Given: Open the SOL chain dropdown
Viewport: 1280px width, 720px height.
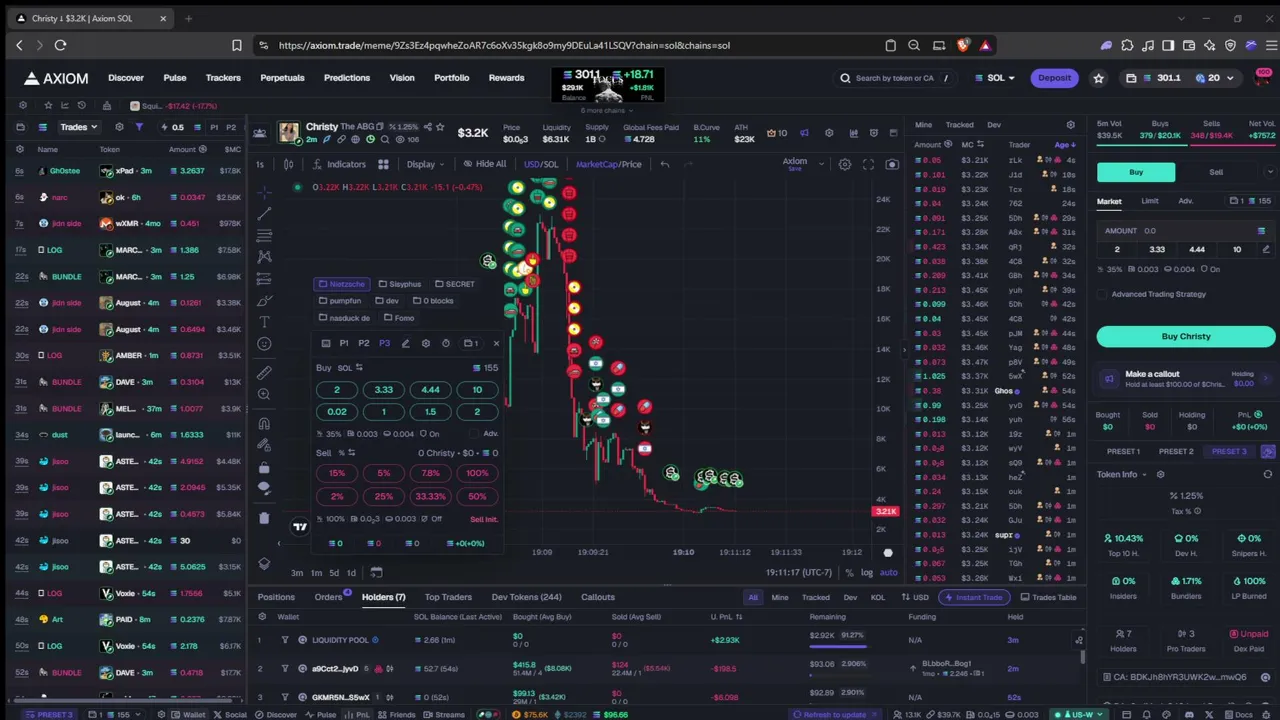Looking at the screenshot, I should pos(995,78).
